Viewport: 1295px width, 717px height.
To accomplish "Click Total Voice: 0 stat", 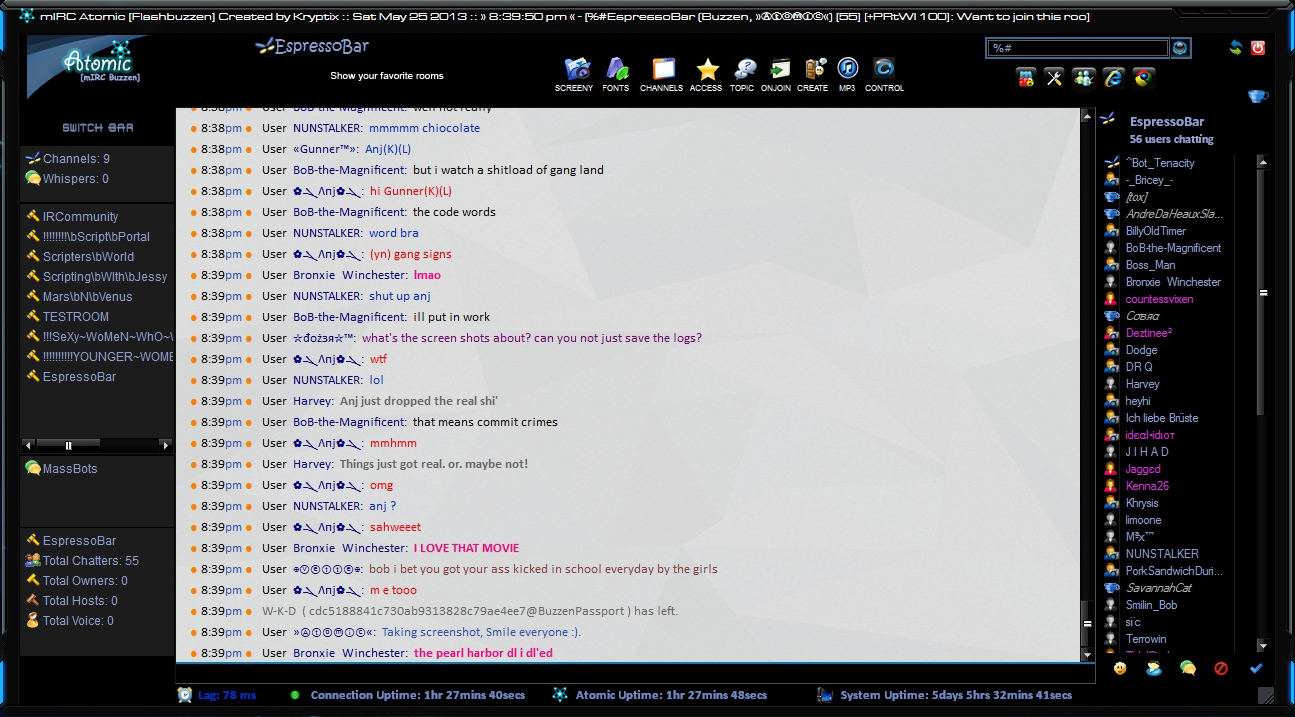I will coord(70,621).
